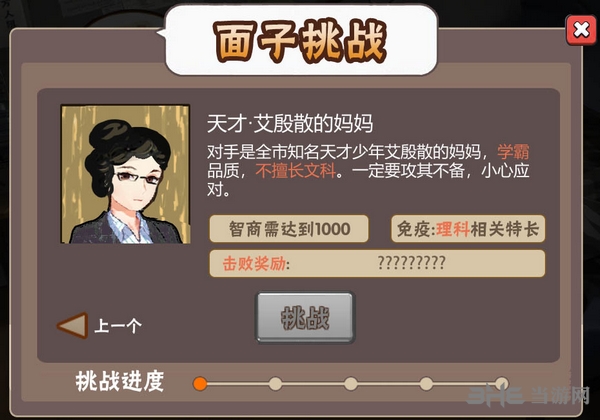Go back with the left triangle arrow
This screenshot has height=420, width=600.
click(x=73, y=326)
